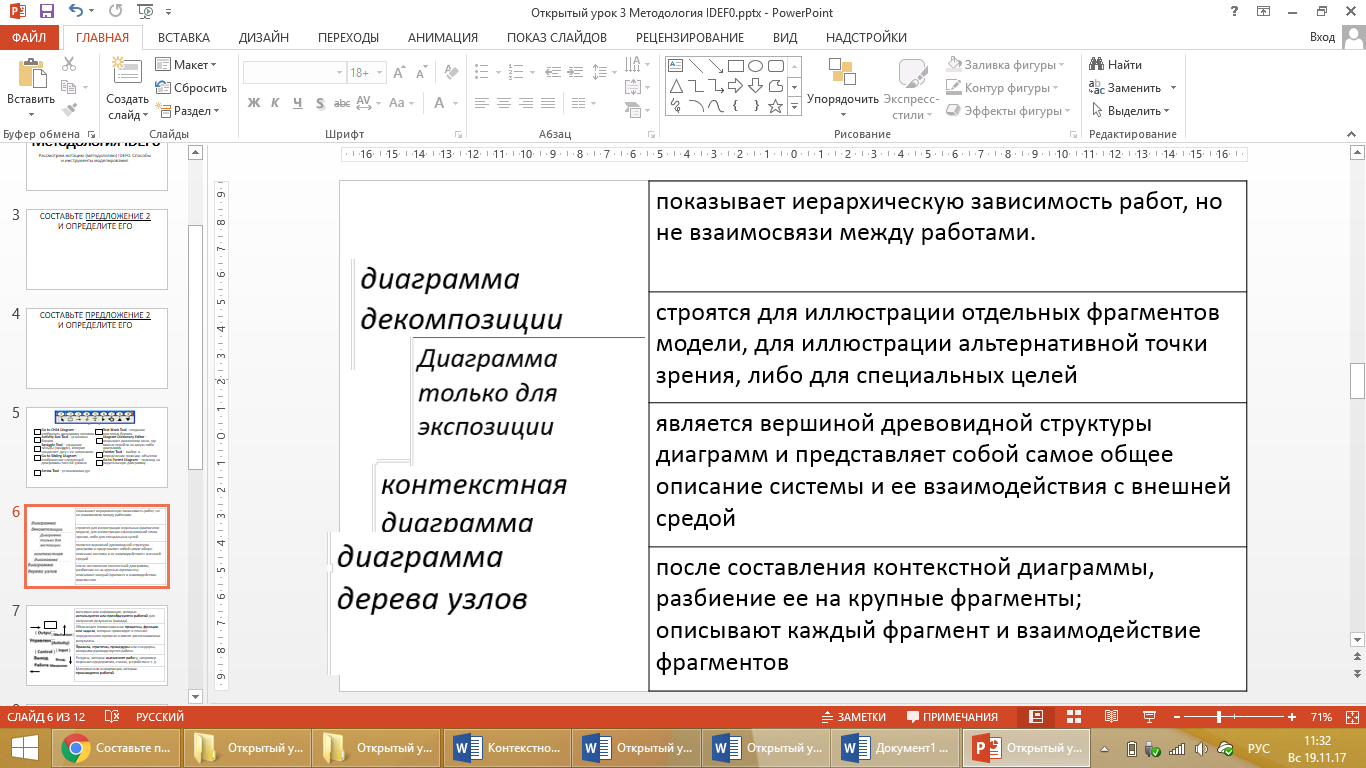The height and width of the screenshot is (768, 1366).
Task: Click the Найти find button
Action: point(1116,65)
